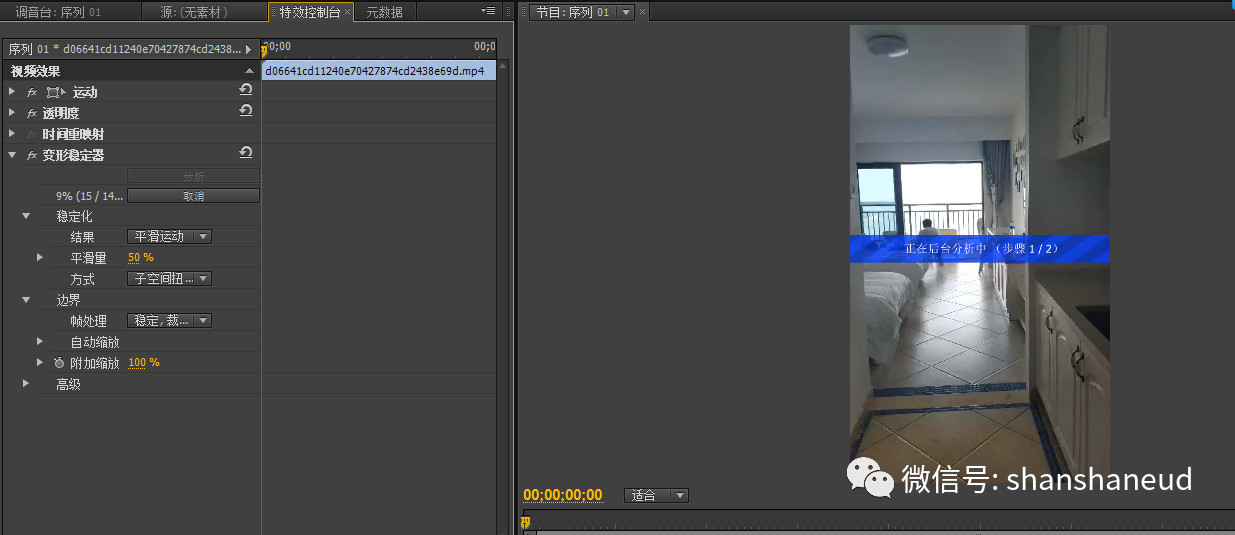Open the 帧处理 dropdown menu
Image resolution: width=1235 pixels, height=535 pixels.
(x=169, y=321)
